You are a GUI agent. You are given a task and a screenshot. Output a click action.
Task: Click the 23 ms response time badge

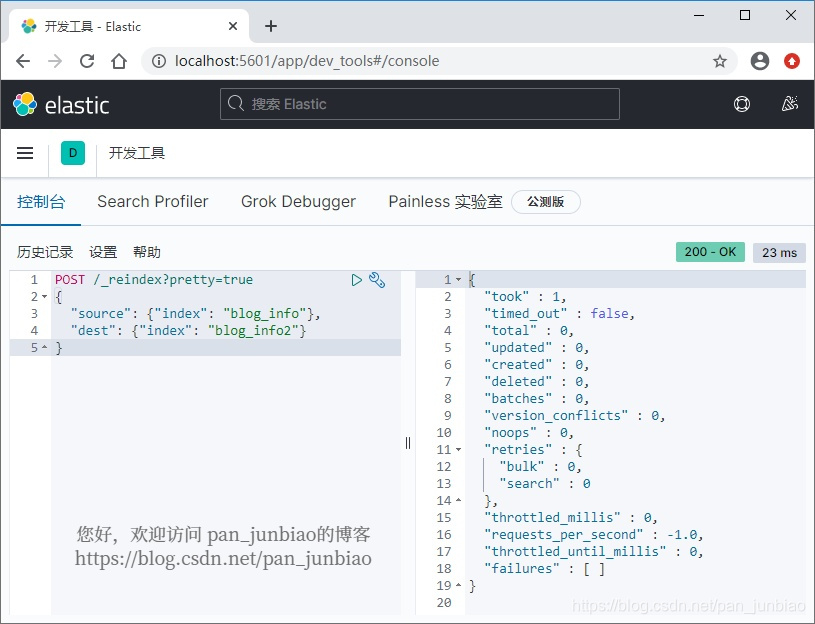779,252
